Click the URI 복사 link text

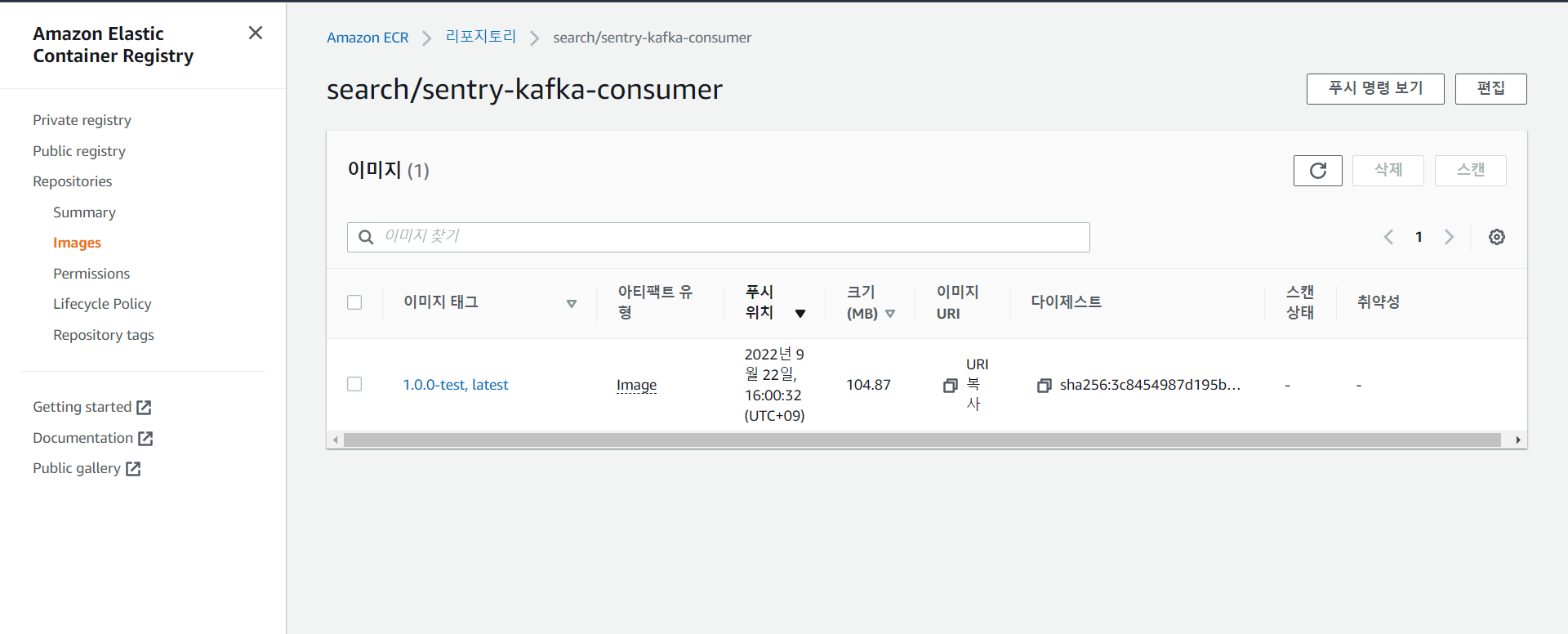977,384
